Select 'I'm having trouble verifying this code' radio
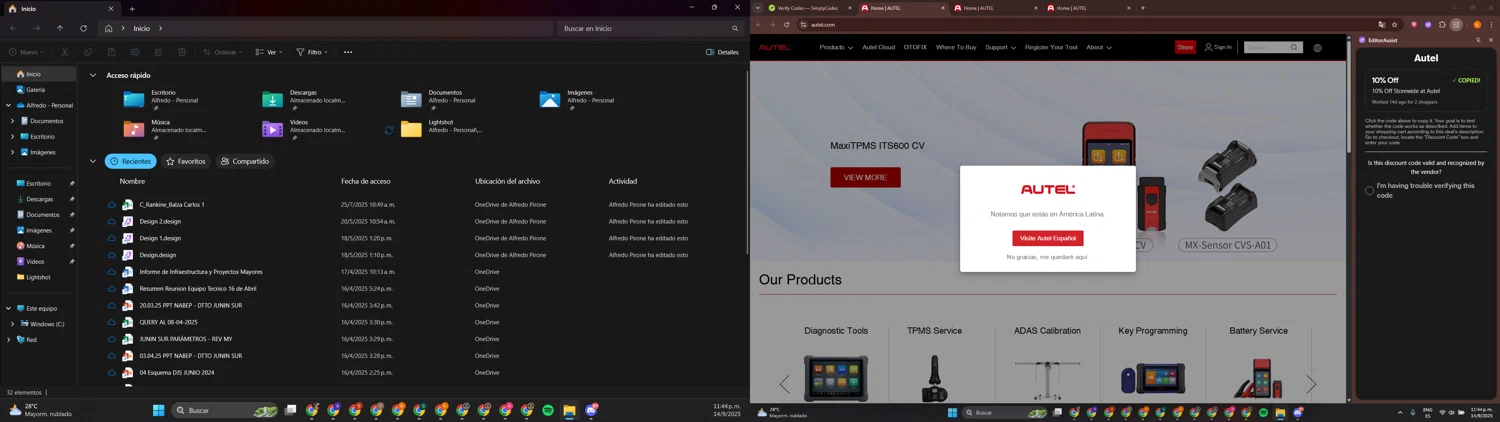This screenshot has height=422, width=1500. (1369, 190)
